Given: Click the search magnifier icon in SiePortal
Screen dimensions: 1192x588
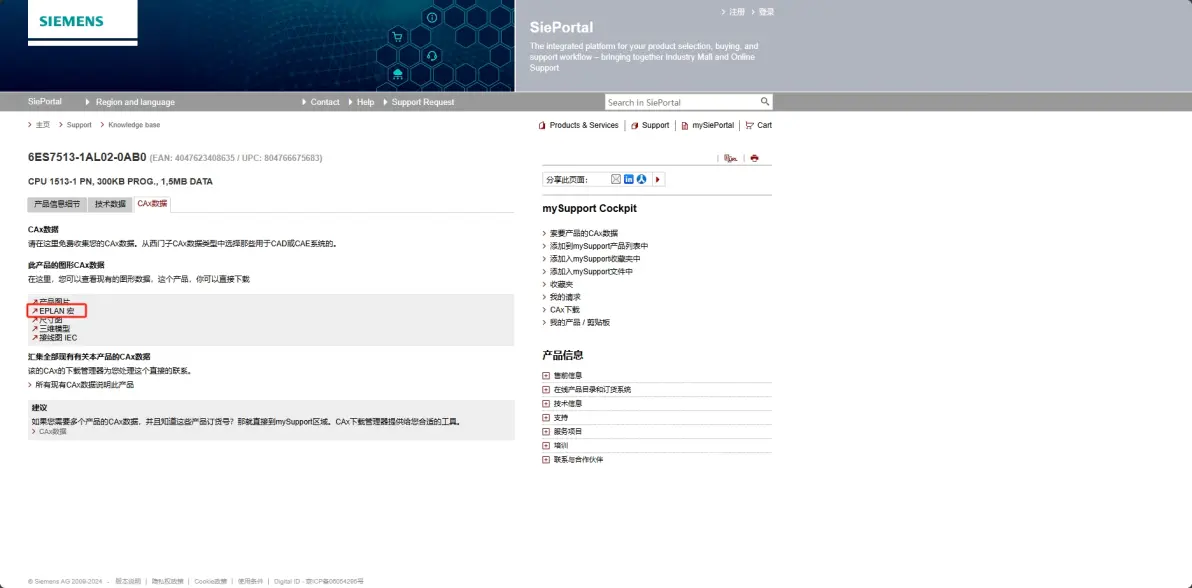Looking at the screenshot, I should click(x=765, y=102).
